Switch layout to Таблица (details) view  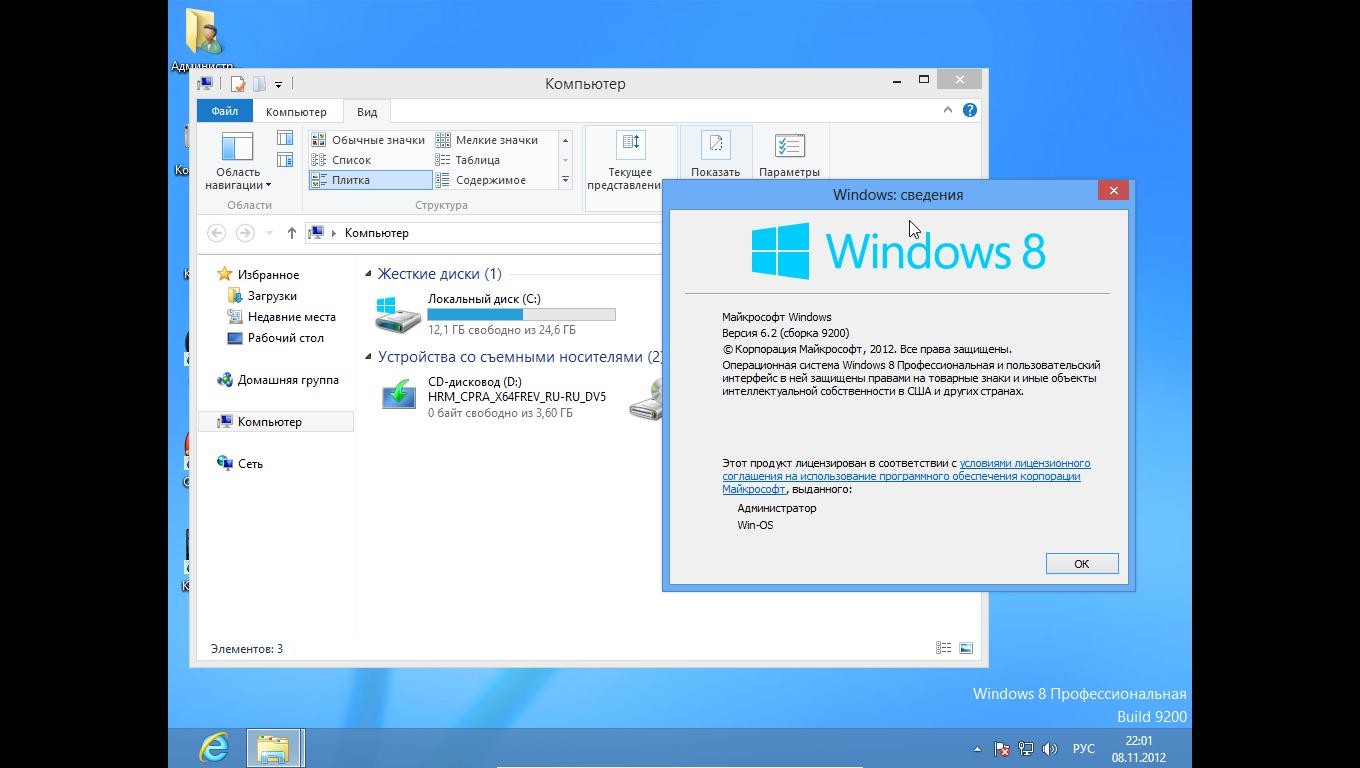[x=477, y=160]
